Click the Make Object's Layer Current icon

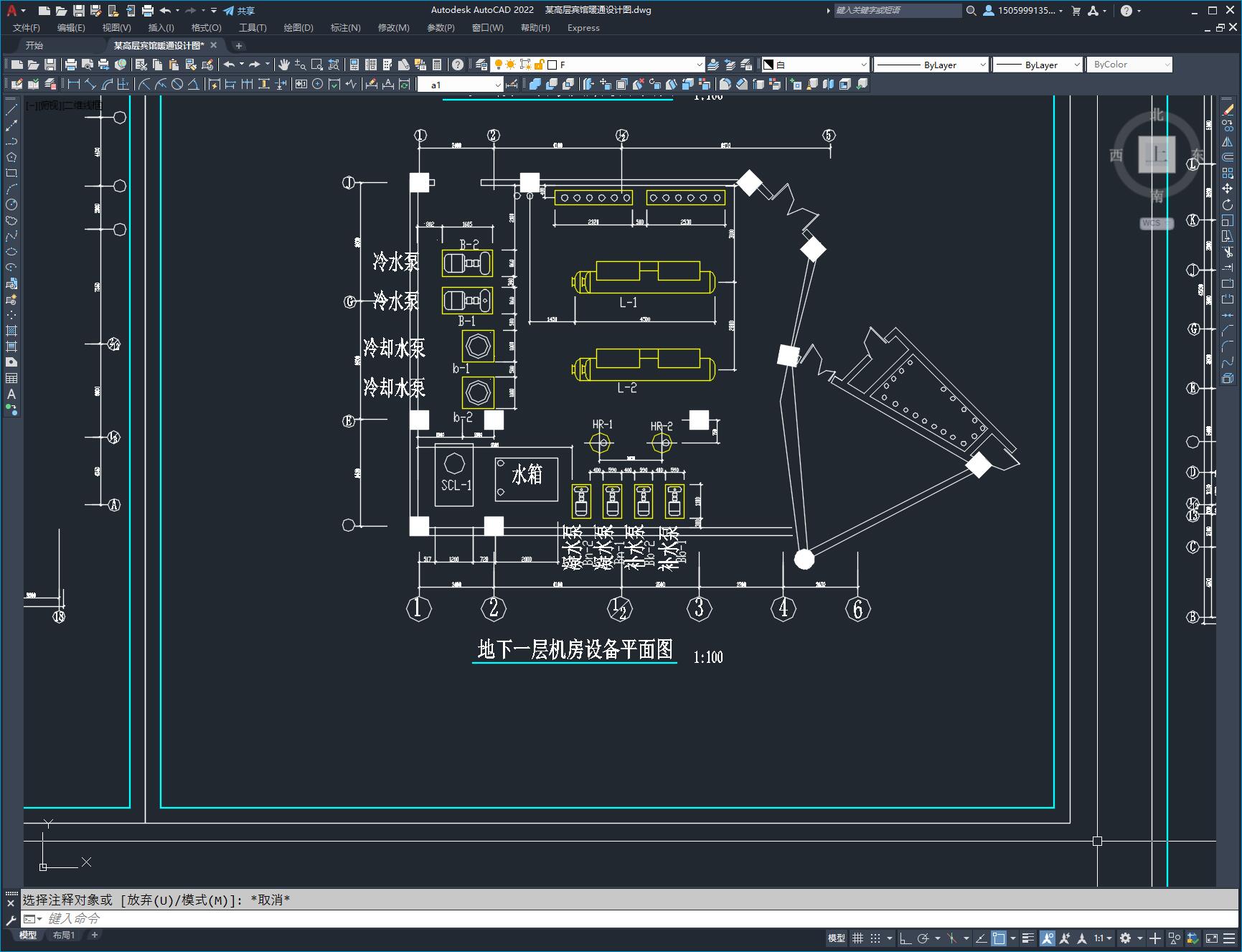pos(713,65)
